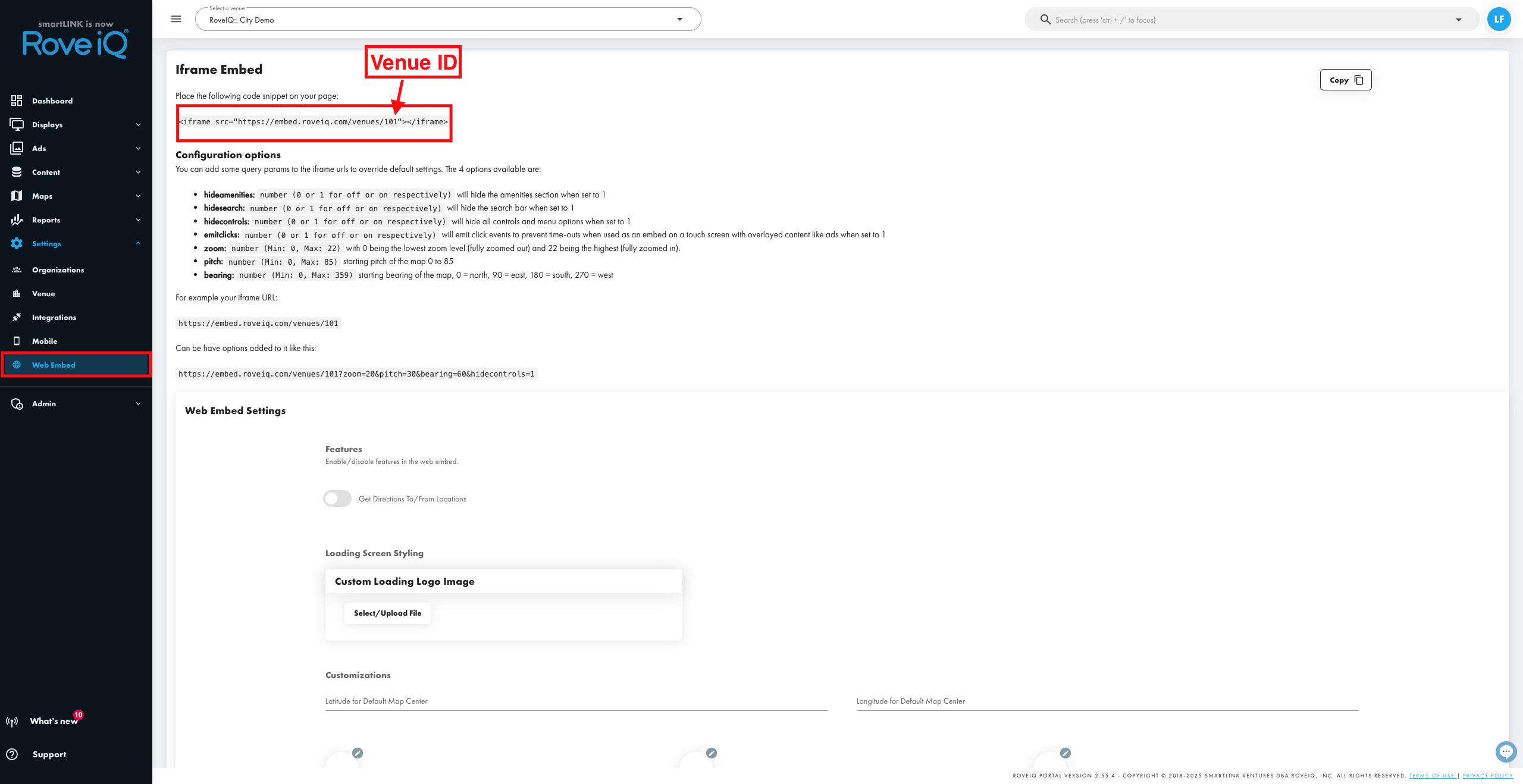
Task: Click Latitude for Default Map Center field
Action: click(576, 701)
